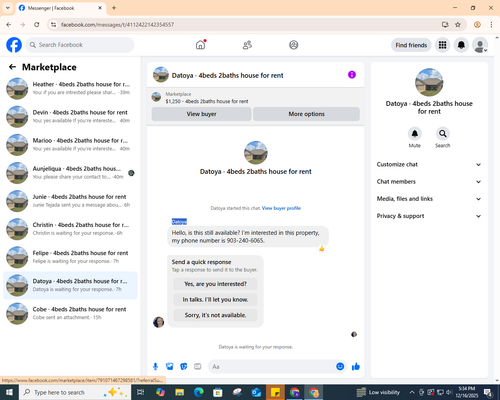Select the Datoya conversation in the list
The height and width of the screenshot is (400, 500).
[x=70, y=285]
